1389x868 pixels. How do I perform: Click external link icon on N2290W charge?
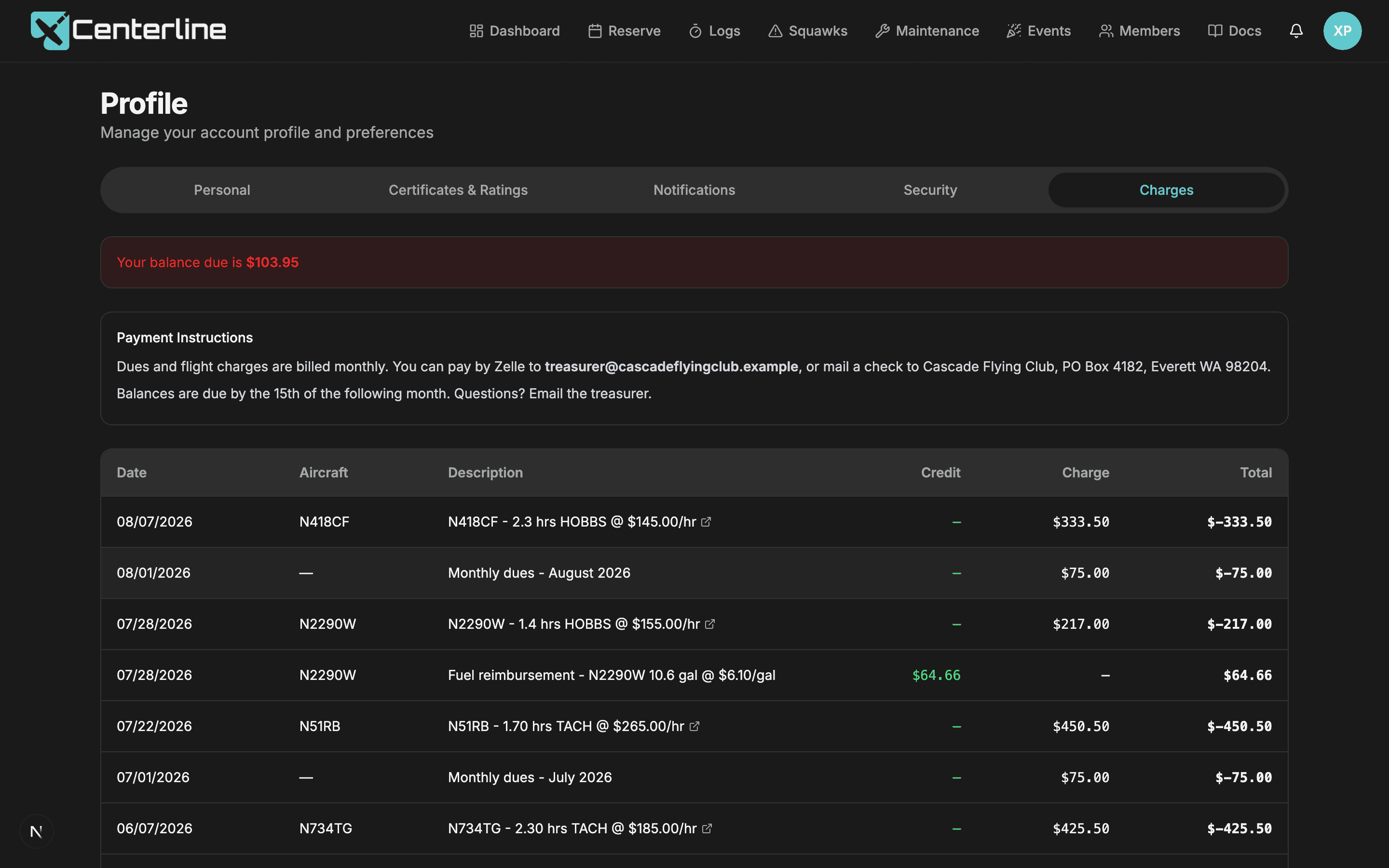coord(710,624)
